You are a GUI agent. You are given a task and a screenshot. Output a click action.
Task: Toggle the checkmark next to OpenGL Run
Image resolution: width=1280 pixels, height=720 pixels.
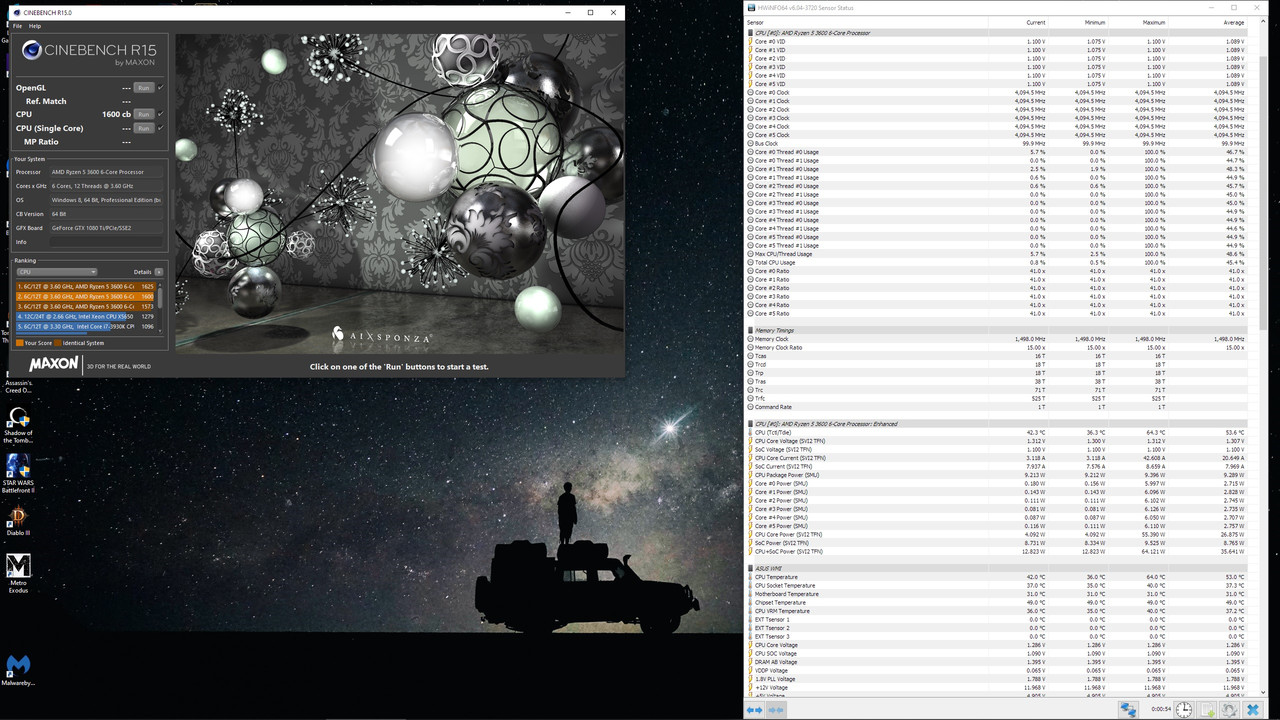(x=160, y=88)
